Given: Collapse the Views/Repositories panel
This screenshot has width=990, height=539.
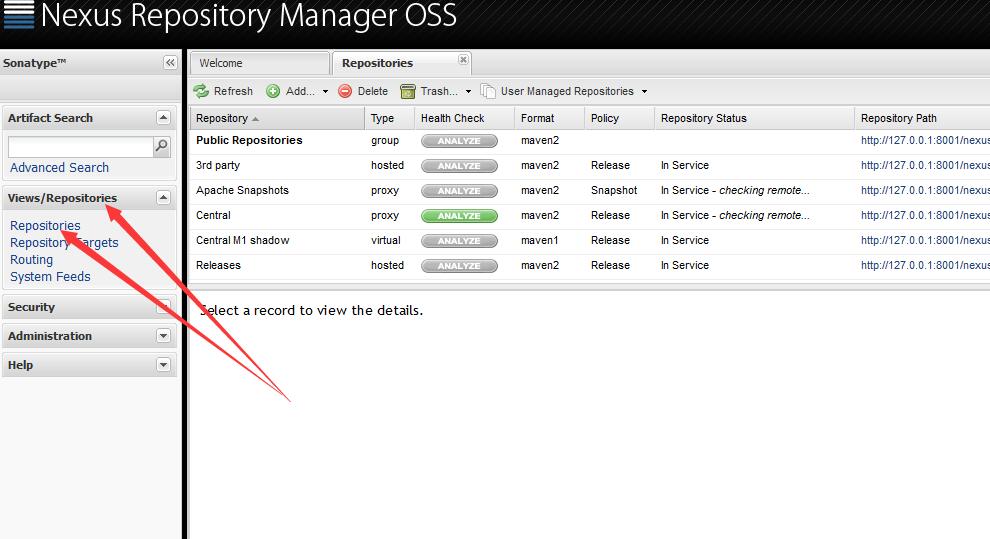Looking at the screenshot, I should tap(163, 198).
